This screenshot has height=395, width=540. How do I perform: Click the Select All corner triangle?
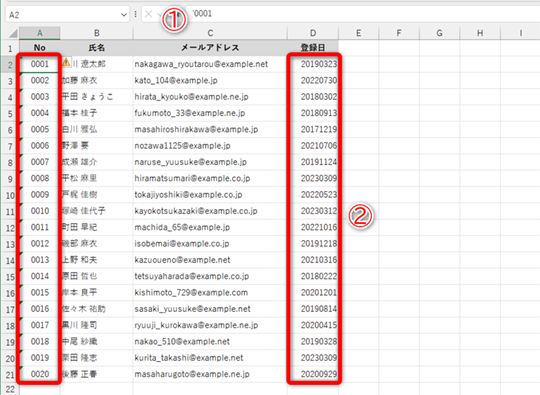[x=13, y=33]
